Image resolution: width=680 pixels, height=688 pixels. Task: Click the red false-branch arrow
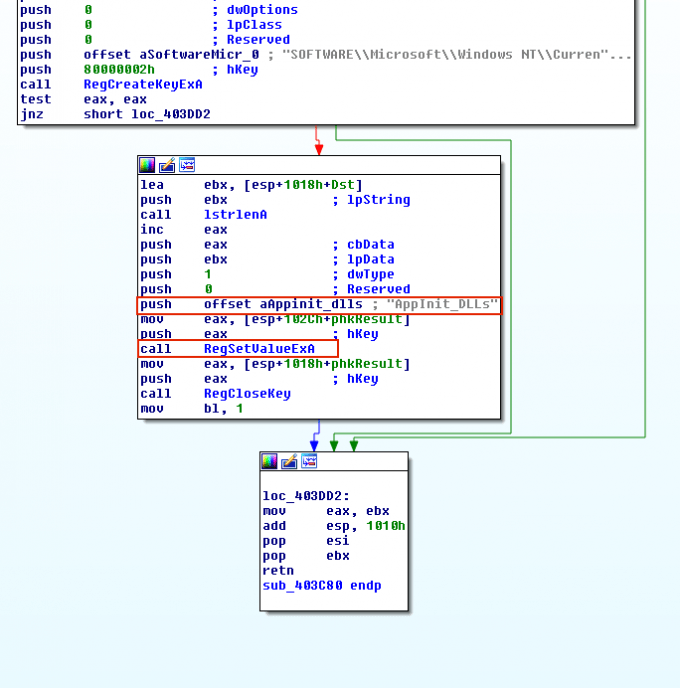point(319,140)
